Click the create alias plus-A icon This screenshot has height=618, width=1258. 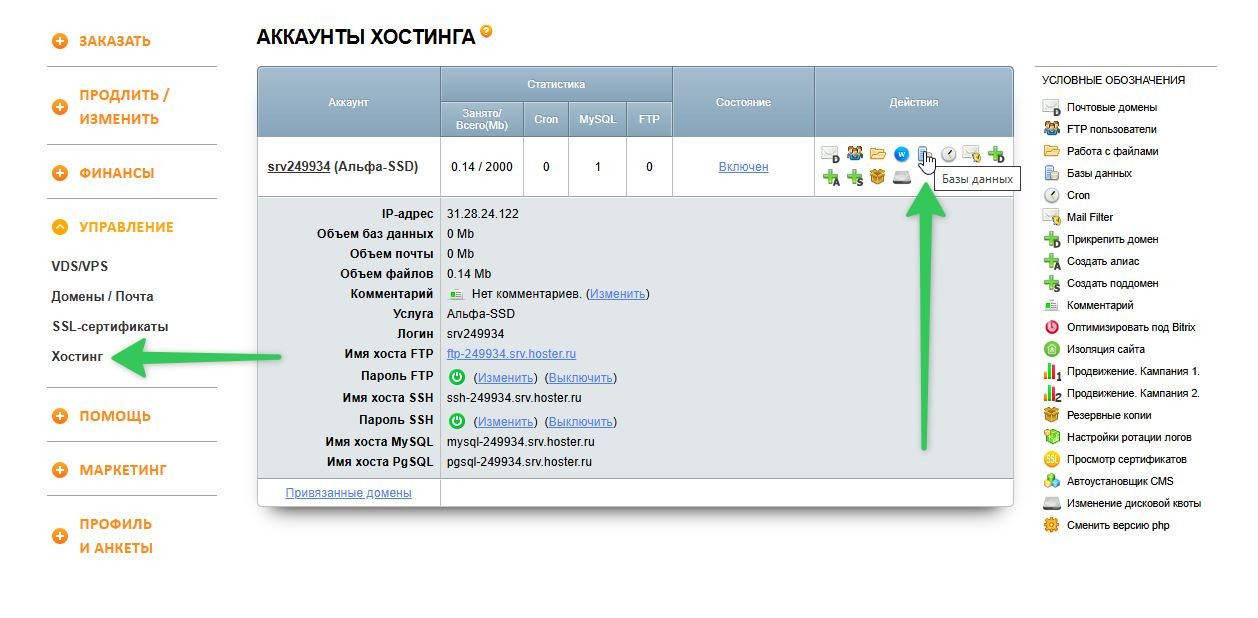(831, 178)
